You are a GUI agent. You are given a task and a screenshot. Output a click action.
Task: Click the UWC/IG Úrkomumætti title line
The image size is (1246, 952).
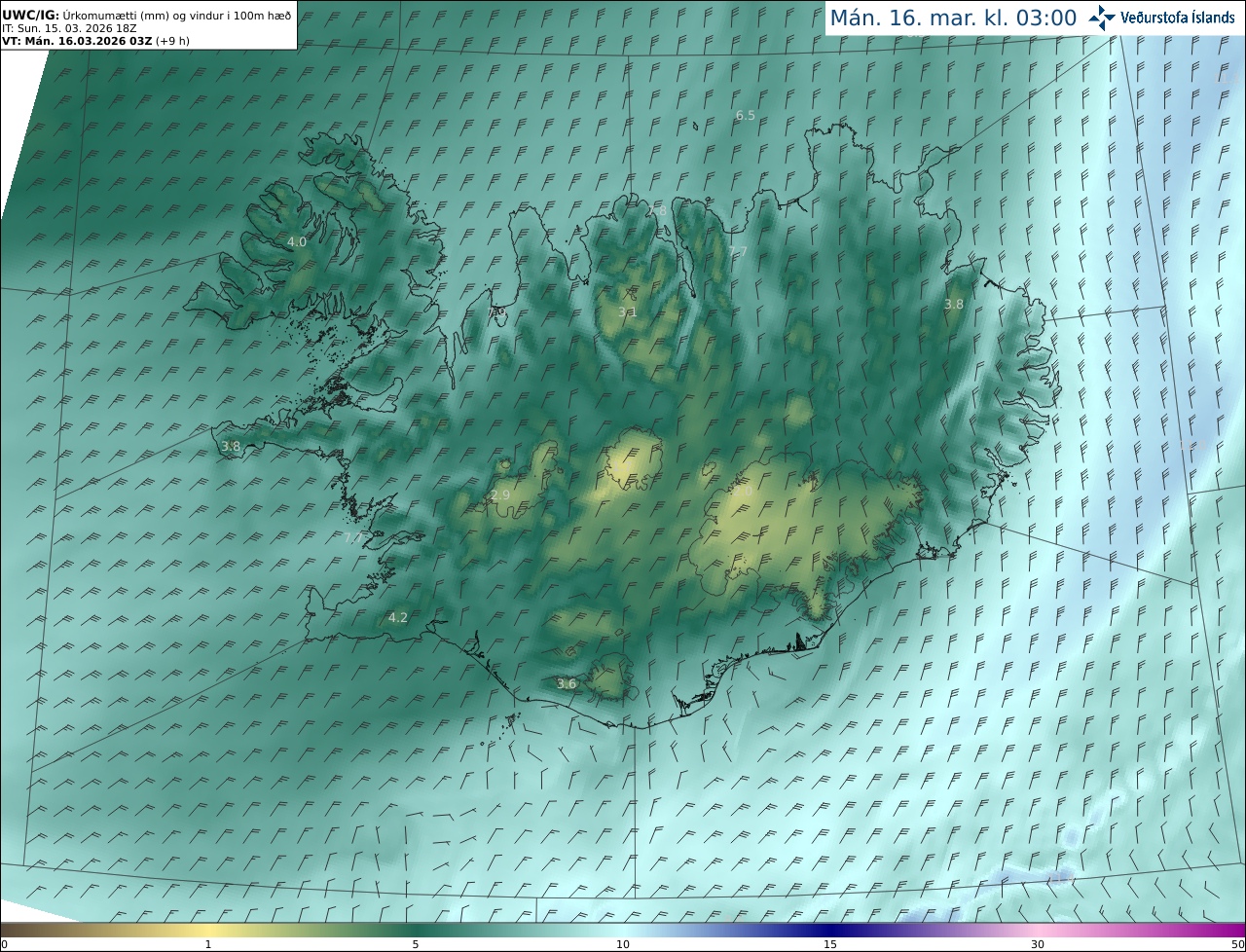pyautogui.click(x=147, y=16)
